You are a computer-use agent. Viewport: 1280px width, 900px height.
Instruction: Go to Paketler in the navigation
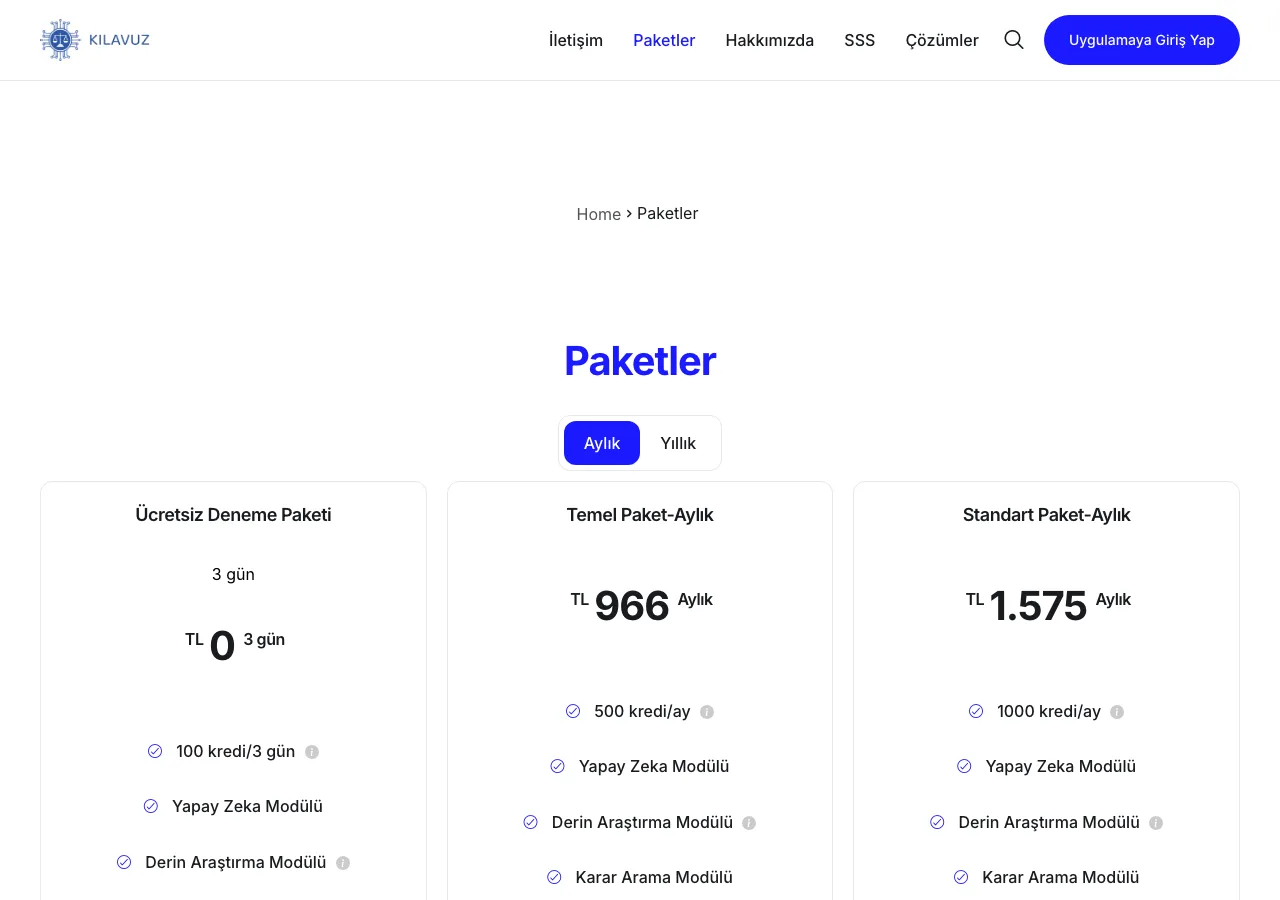pyautogui.click(x=664, y=40)
